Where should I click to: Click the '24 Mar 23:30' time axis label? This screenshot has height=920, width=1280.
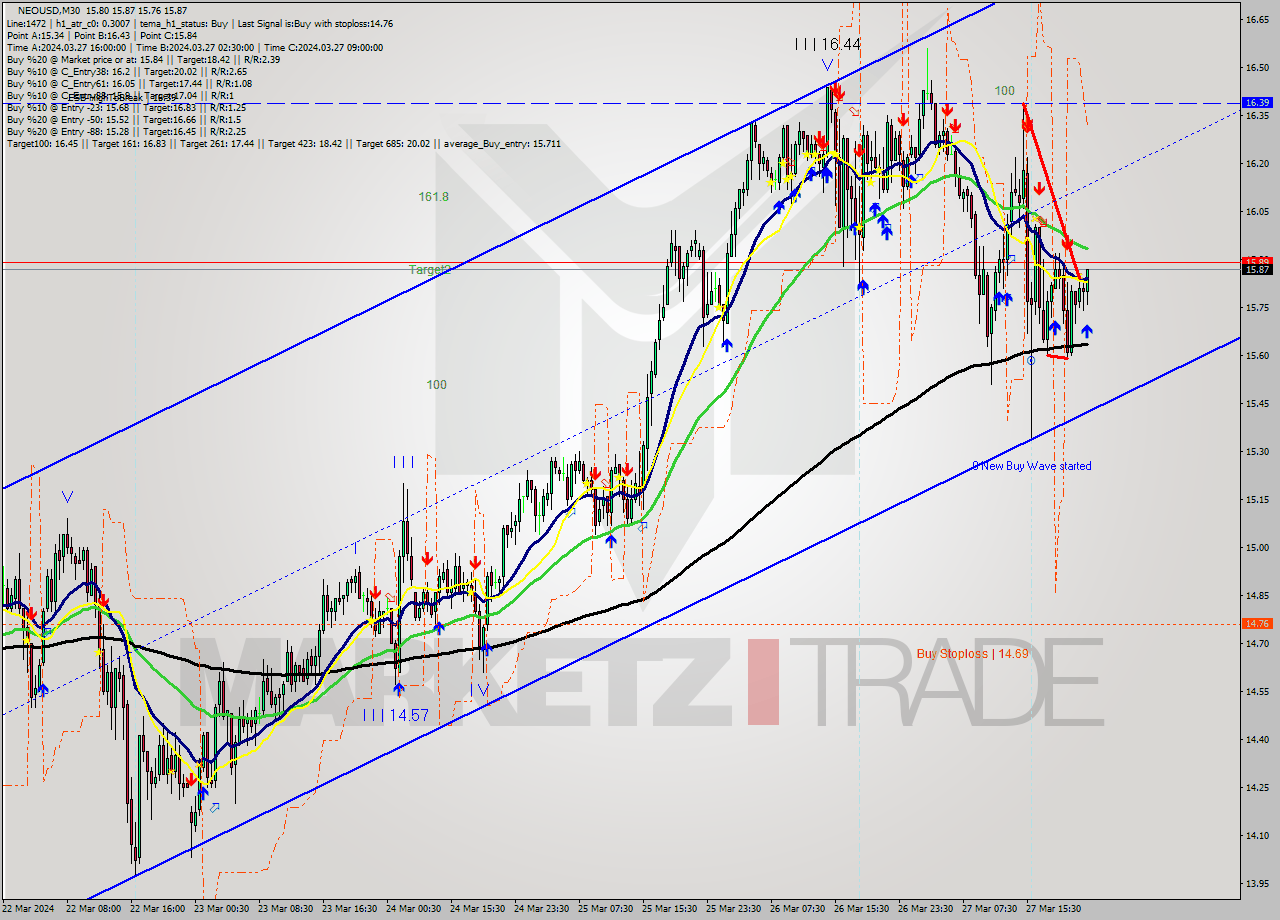544,909
